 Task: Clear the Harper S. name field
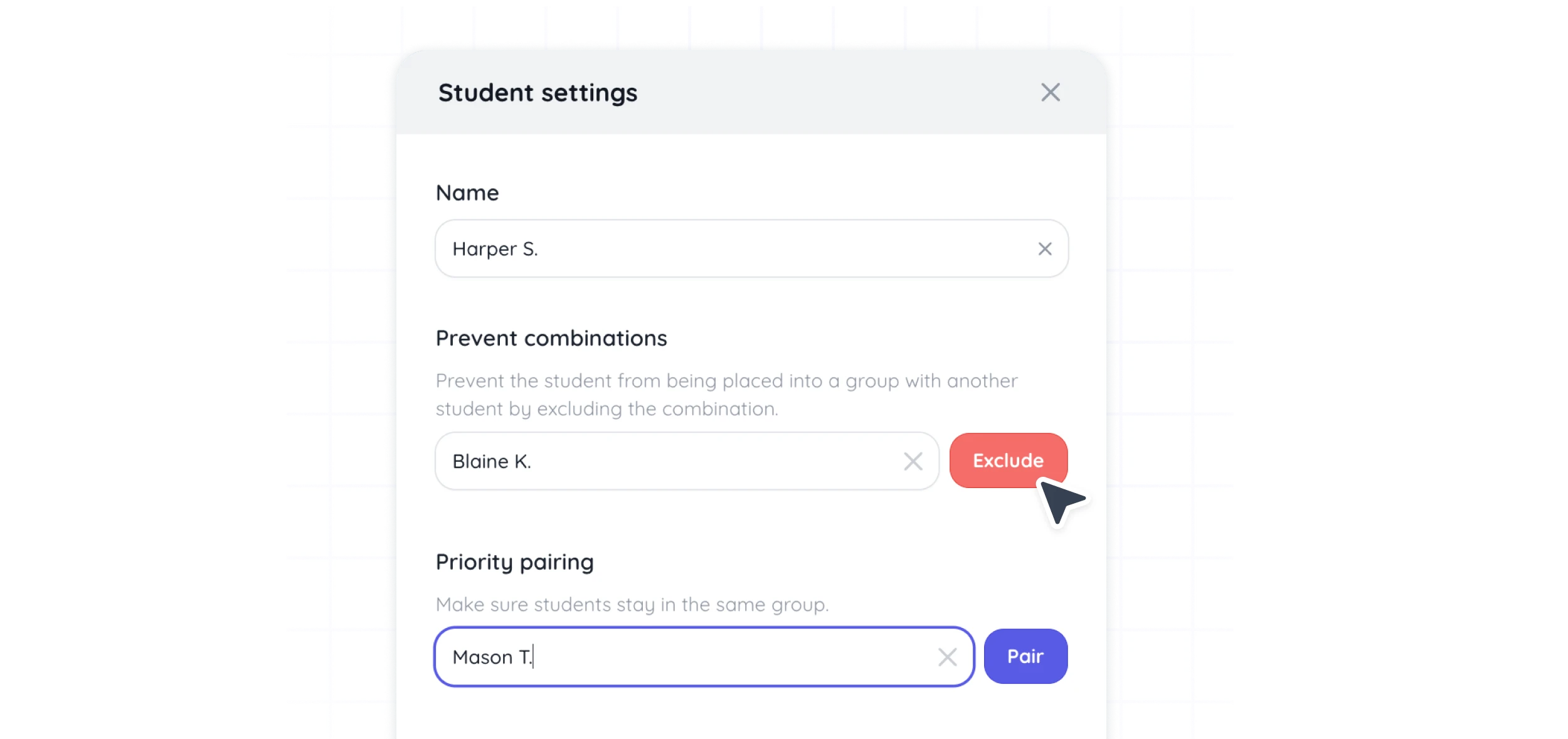click(x=1045, y=249)
